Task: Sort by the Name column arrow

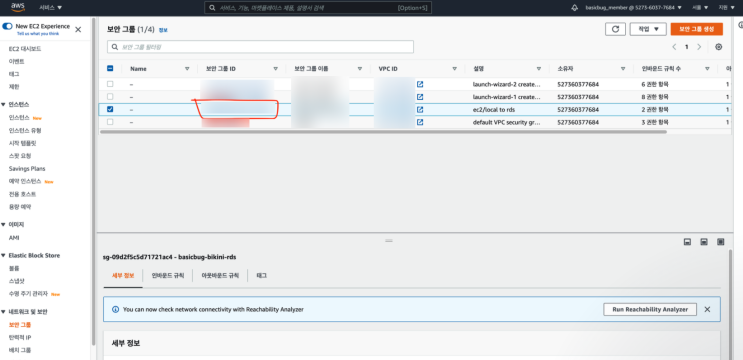Action: [x=187, y=69]
